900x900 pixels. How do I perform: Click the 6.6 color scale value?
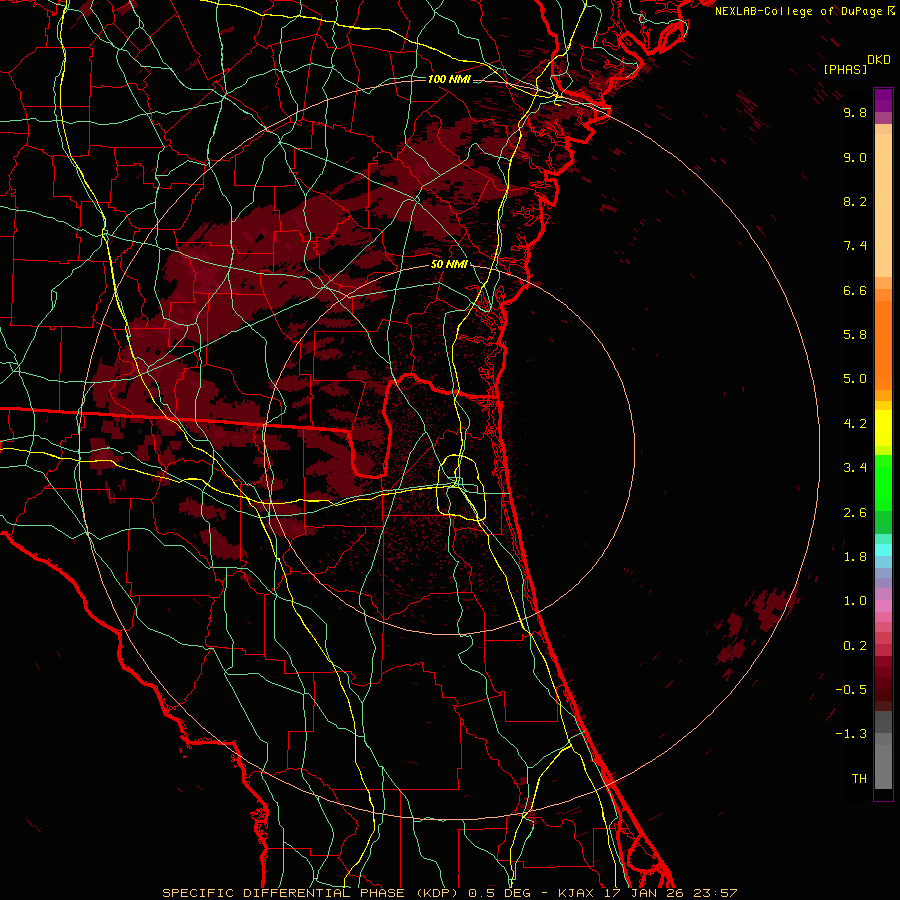(855, 290)
